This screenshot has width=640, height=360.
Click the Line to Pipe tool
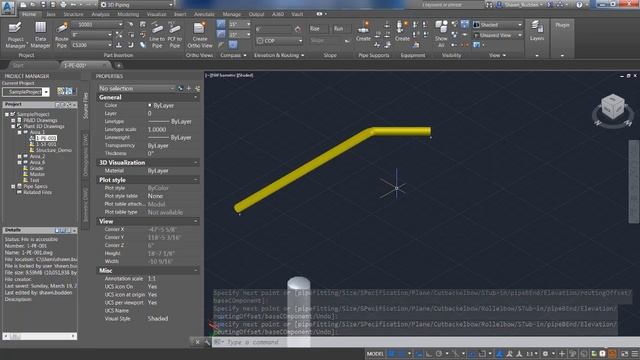157,35
